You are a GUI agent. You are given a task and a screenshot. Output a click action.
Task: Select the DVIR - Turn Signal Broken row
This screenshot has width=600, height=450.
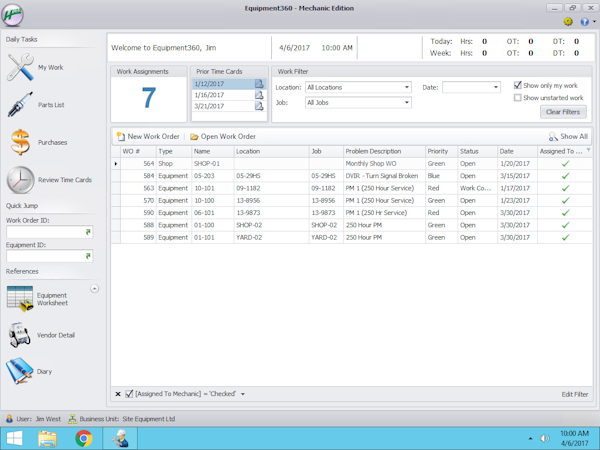tap(352, 176)
